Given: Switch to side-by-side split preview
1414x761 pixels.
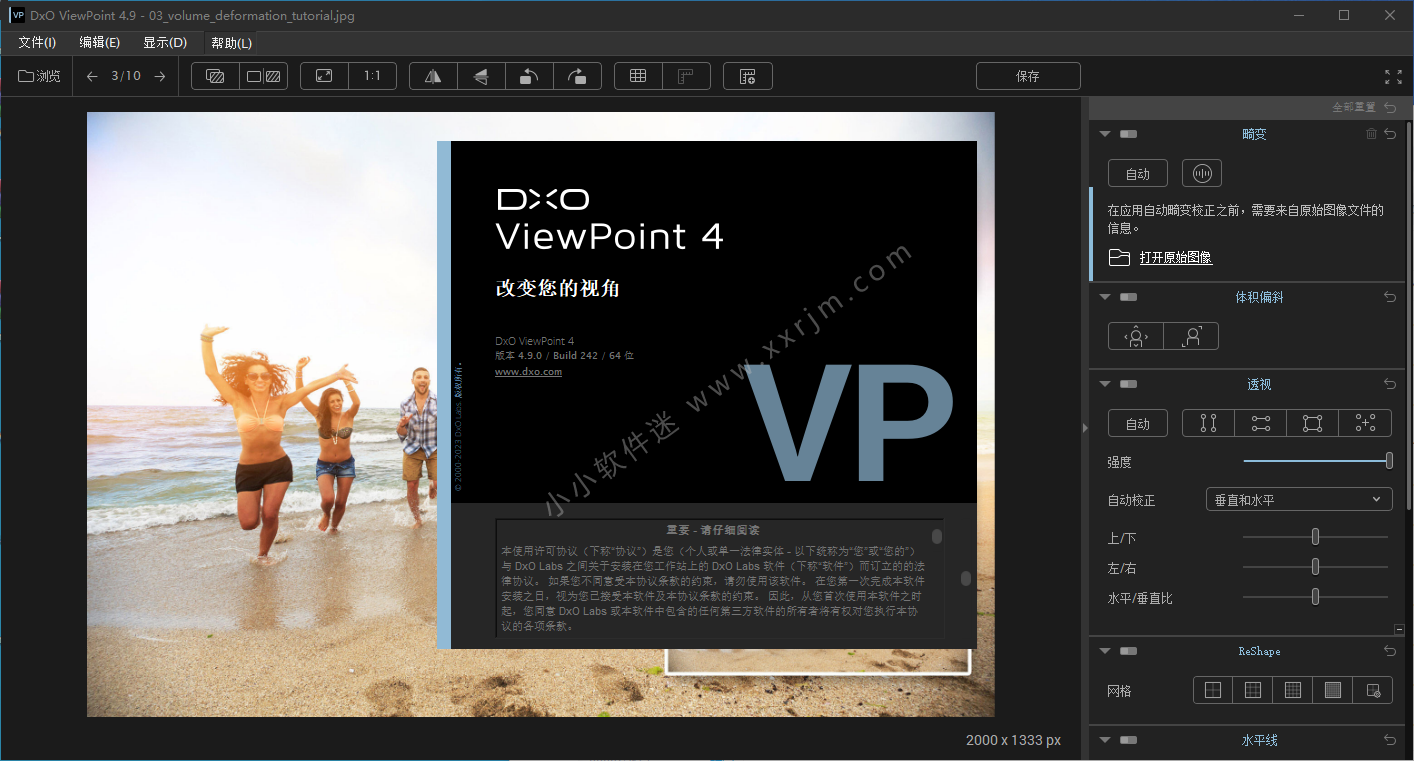Looking at the screenshot, I should pos(264,76).
